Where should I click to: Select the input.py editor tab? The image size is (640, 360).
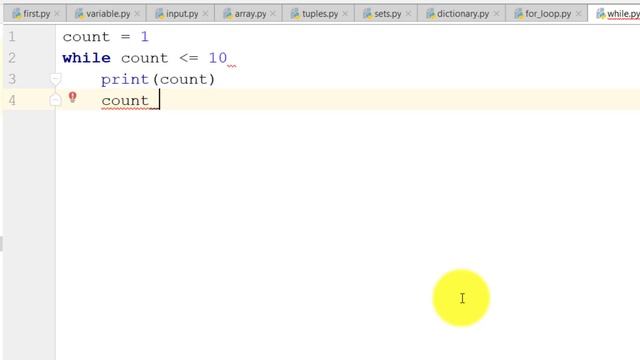coord(180,14)
